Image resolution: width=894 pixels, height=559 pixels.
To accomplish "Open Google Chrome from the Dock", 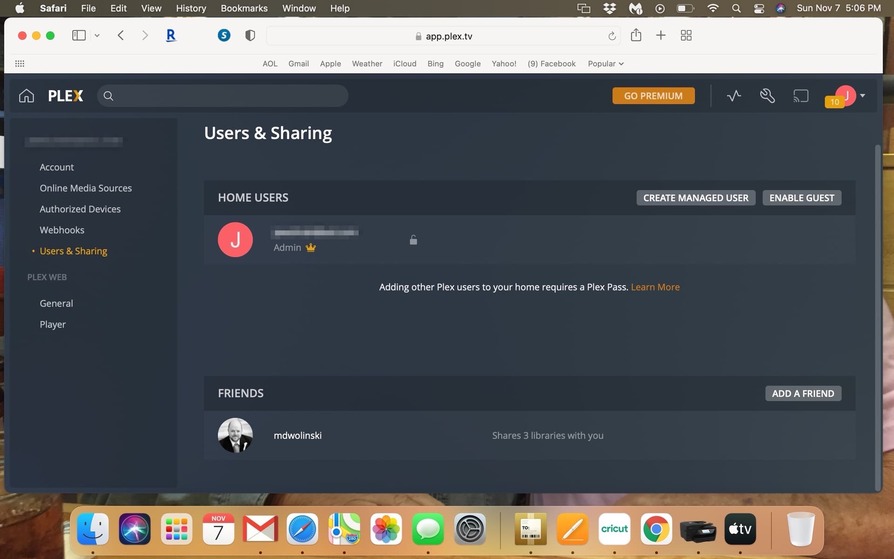I will point(656,529).
